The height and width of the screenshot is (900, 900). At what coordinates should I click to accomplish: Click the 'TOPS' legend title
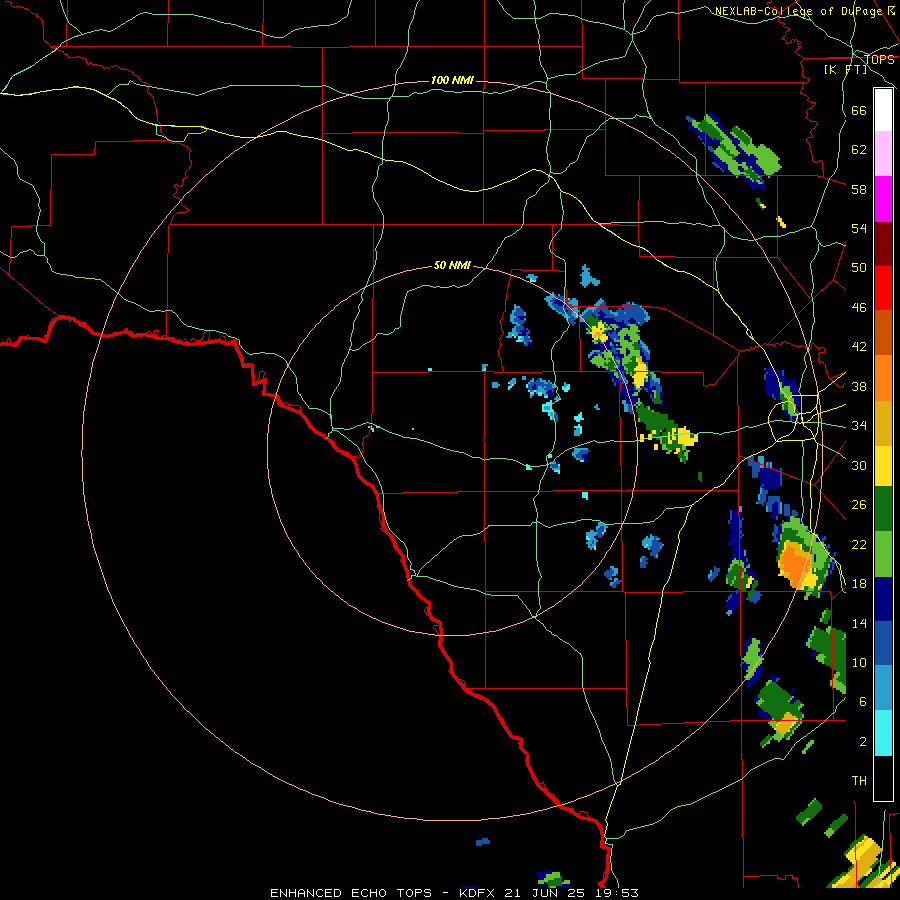coord(879,59)
